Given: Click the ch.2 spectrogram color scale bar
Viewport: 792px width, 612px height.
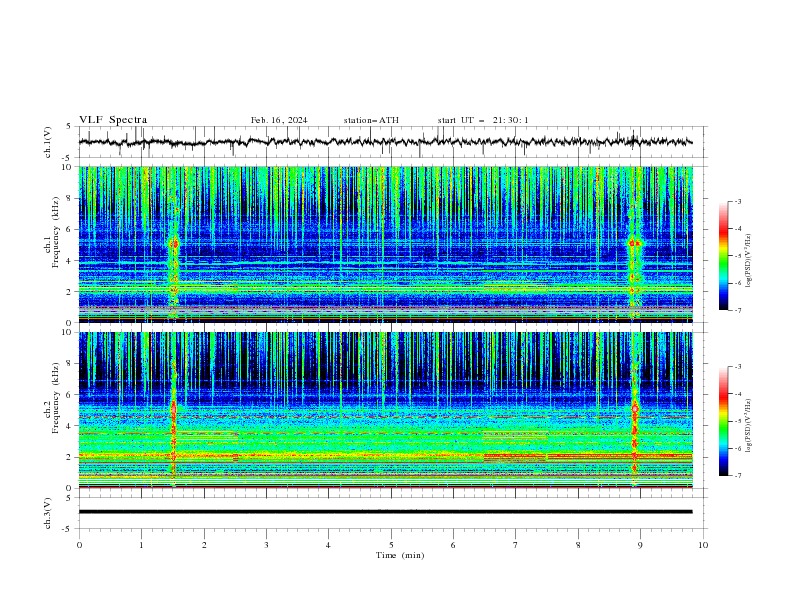Looking at the screenshot, I should pos(723,421).
